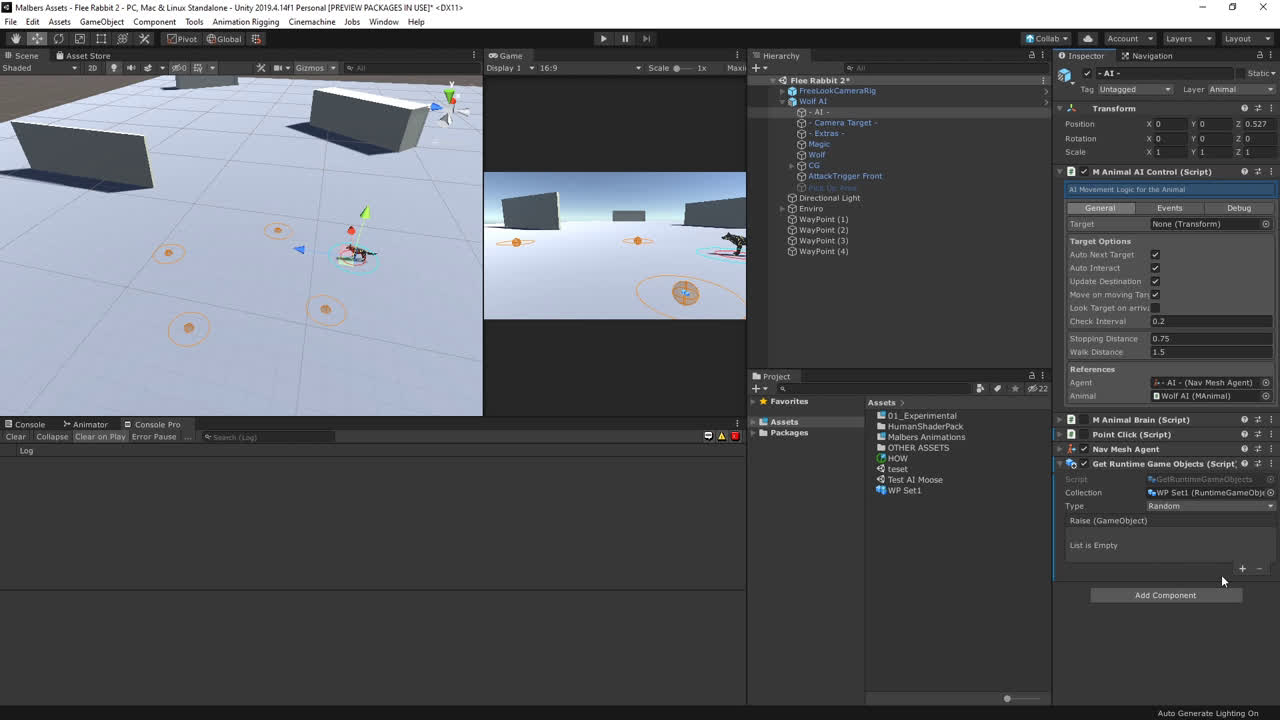Enable Look Target on arrival checkbox
1280x720 pixels.
click(x=1155, y=308)
